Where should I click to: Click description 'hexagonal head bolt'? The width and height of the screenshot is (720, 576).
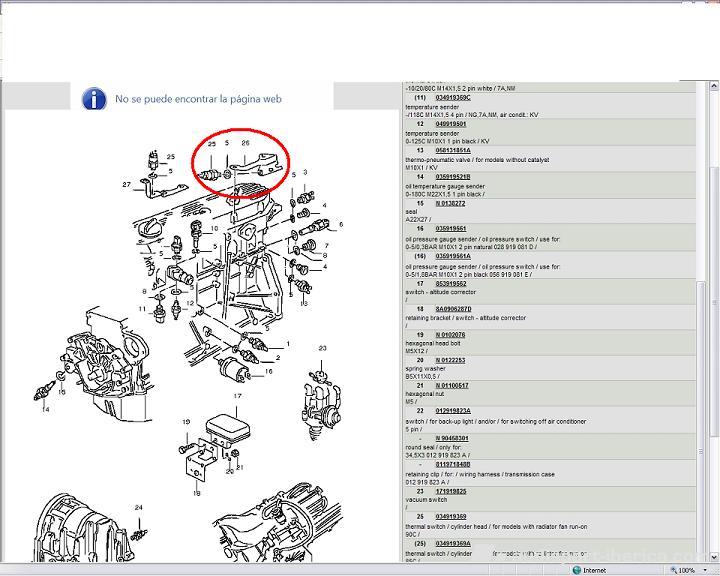pyautogui.click(x=433, y=343)
